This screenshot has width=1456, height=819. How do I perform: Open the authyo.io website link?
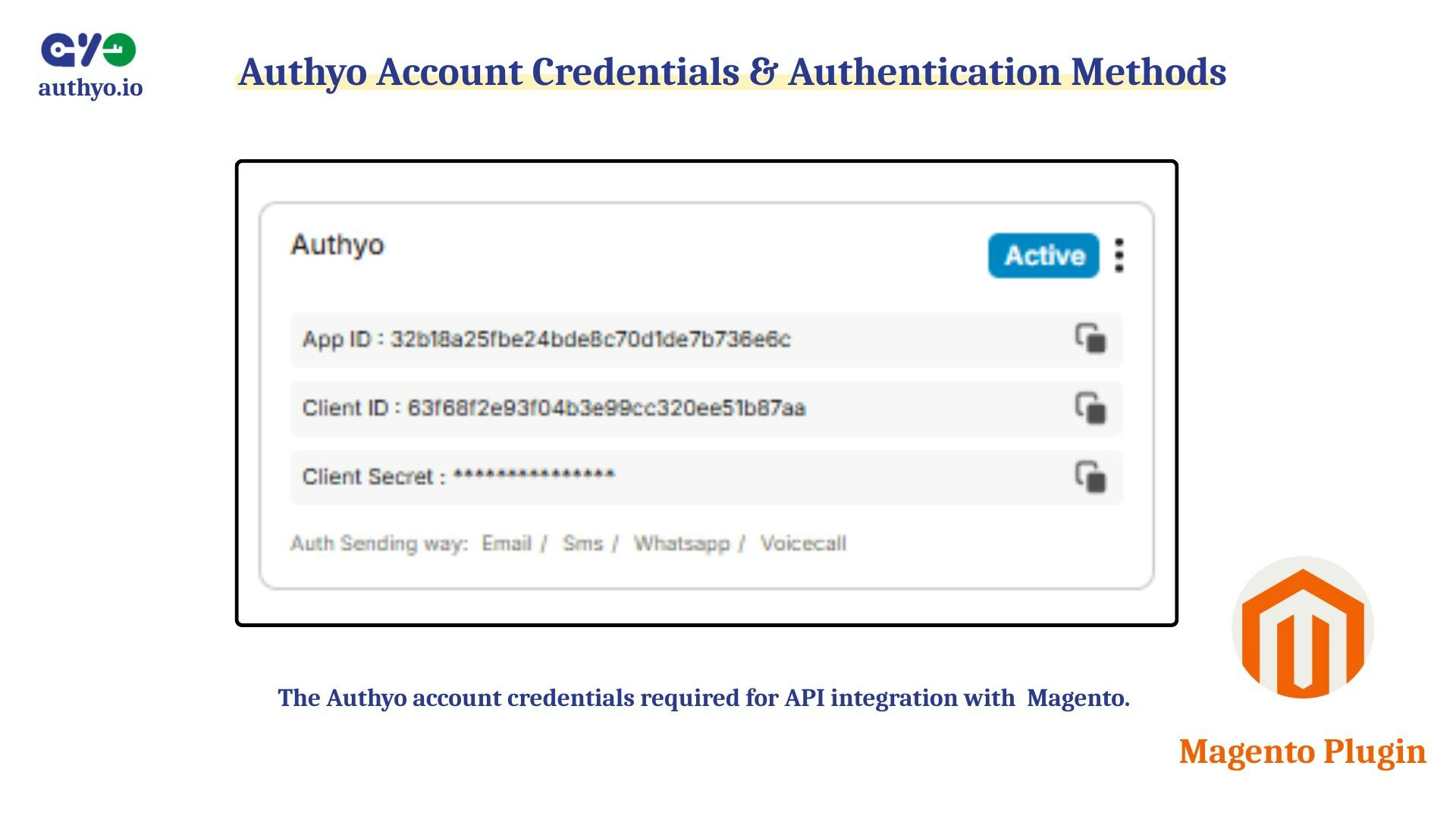89,89
